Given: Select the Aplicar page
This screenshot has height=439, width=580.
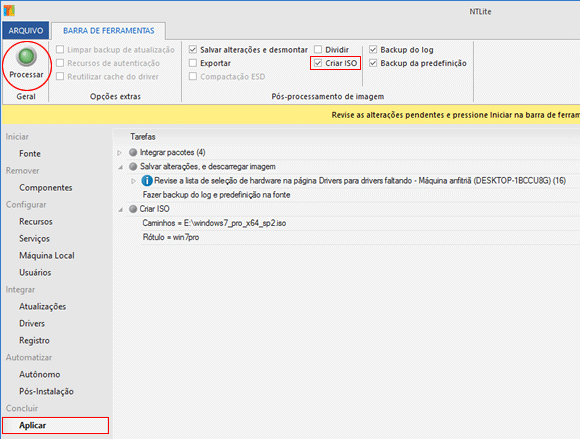Looking at the screenshot, I should click(x=55, y=425).
